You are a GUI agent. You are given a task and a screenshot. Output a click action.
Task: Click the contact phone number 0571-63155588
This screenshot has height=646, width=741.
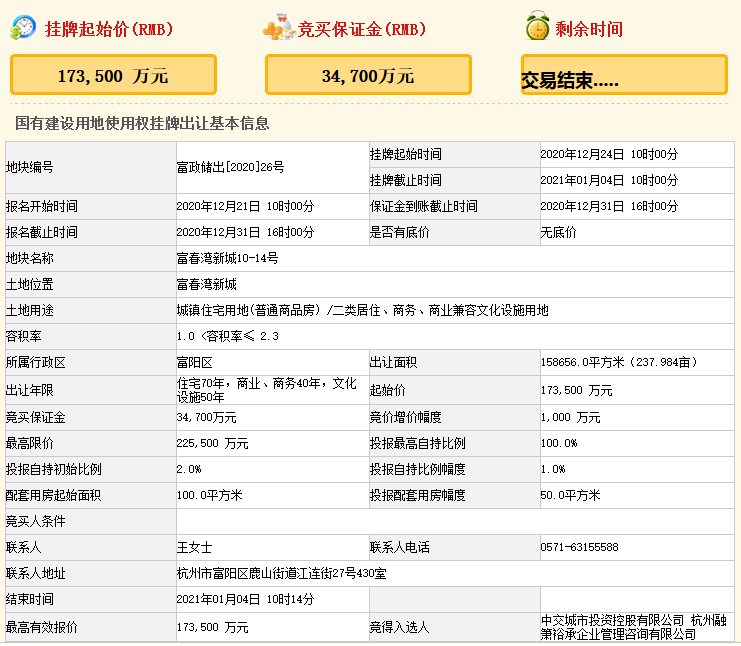tap(579, 547)
